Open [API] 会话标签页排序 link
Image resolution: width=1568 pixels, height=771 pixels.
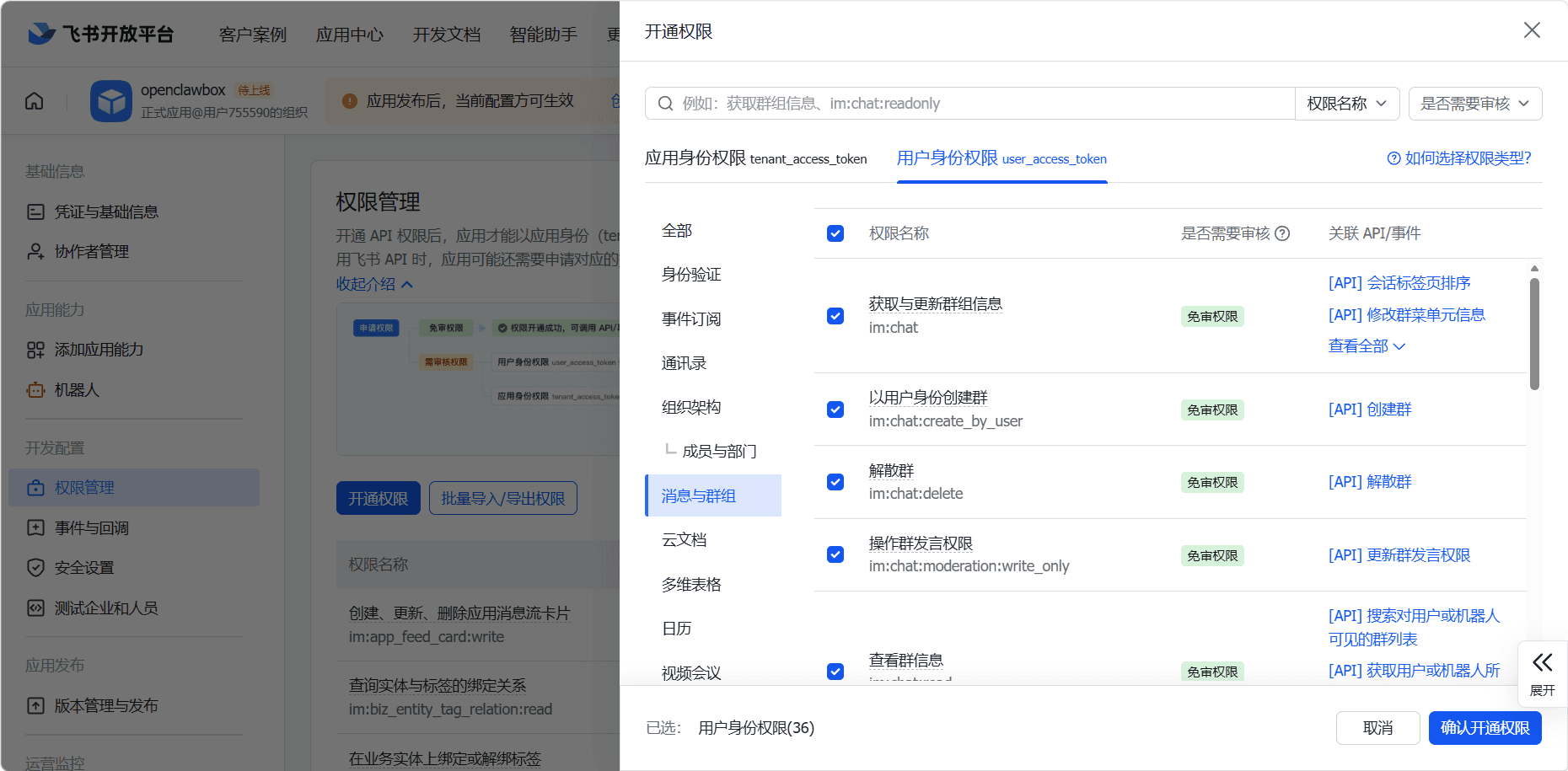pyautogui.click(x=1399, y=283)
